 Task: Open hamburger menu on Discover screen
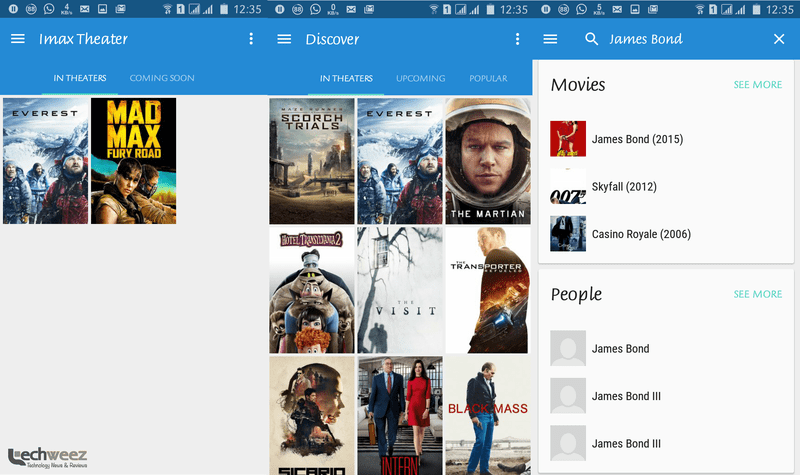pyautogui.click(x=284, y=39)
